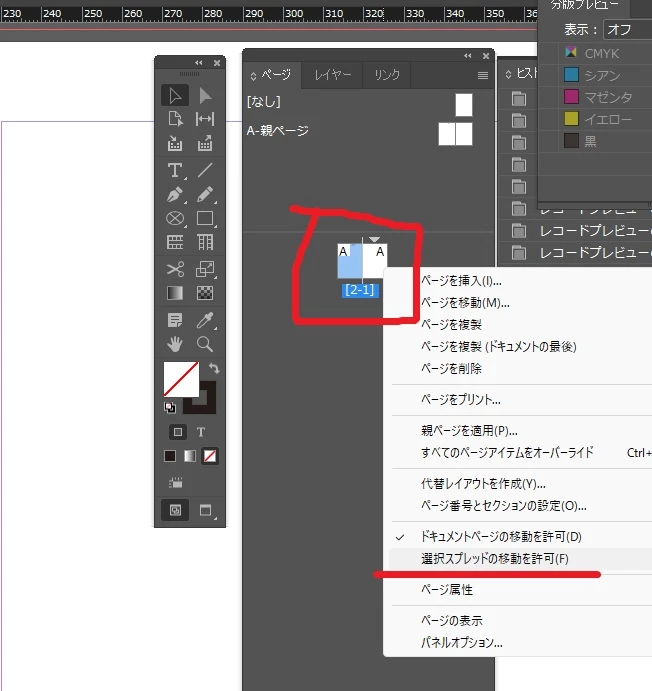Select the Vertical Grid tool
The image size is (652, 691).
point(205,242)
